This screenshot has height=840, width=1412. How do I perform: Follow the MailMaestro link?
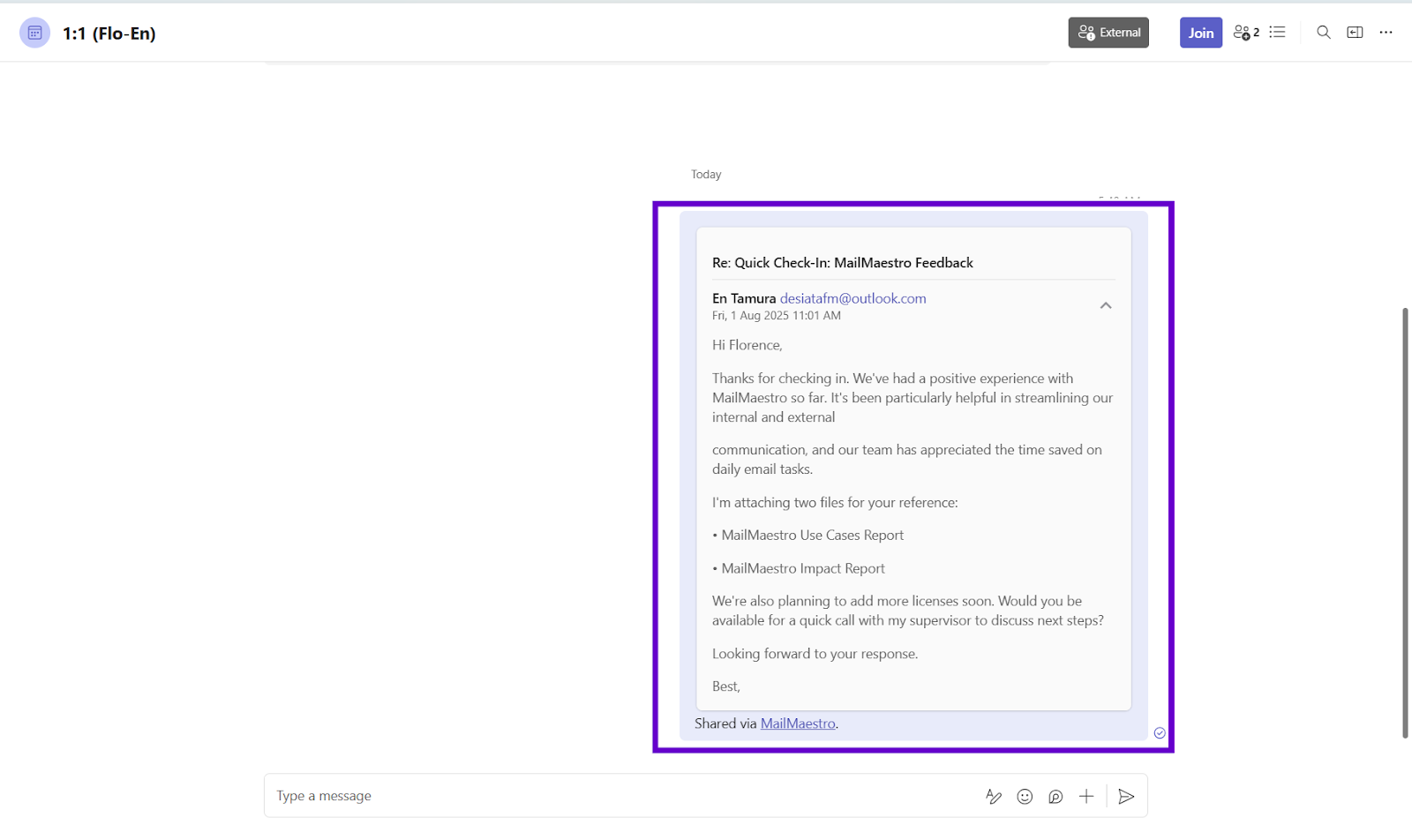click(798, 724)
